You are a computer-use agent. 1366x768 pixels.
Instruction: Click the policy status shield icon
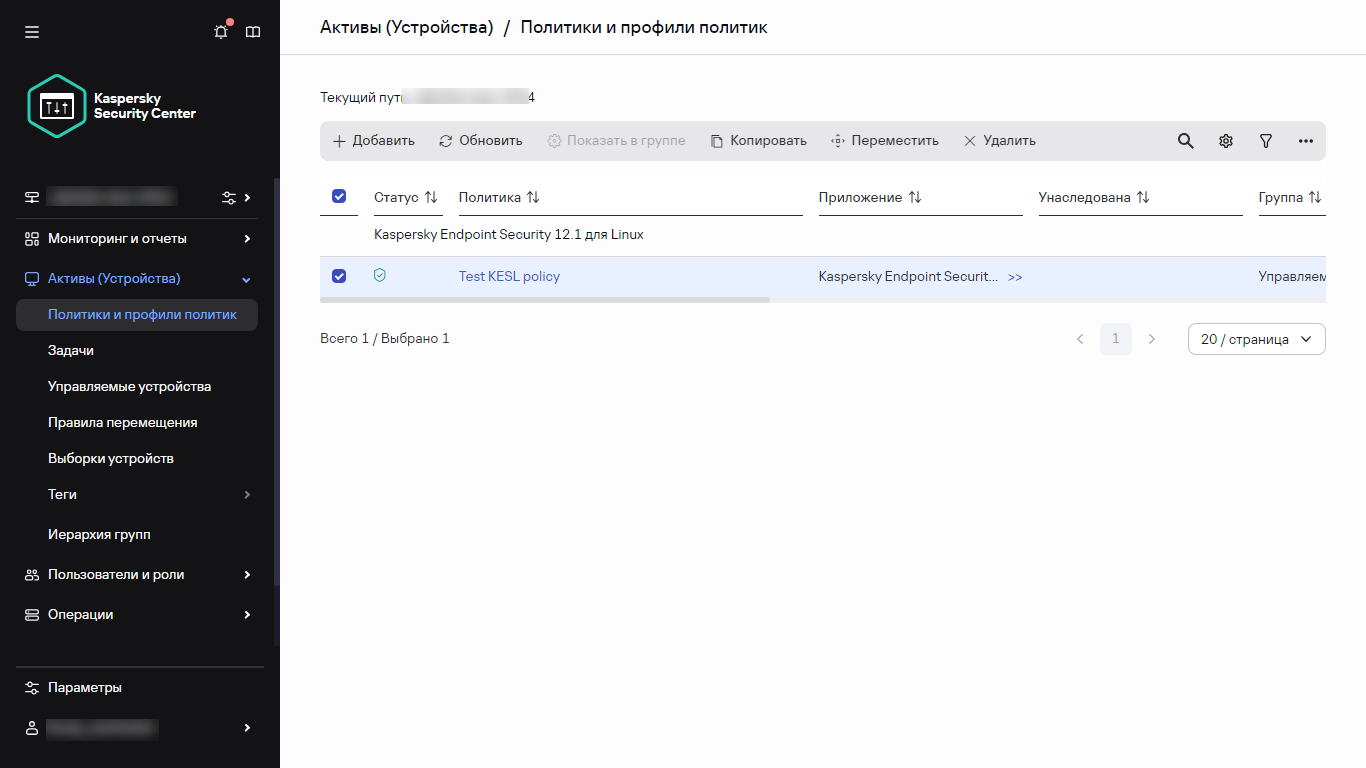click(380, 274)
